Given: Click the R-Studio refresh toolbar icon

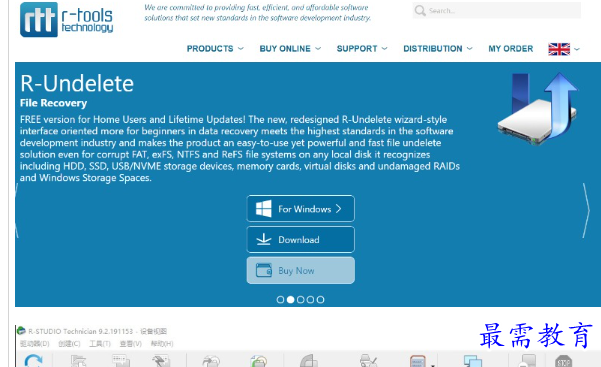Looking at the screenshot, I should [33, 360].
